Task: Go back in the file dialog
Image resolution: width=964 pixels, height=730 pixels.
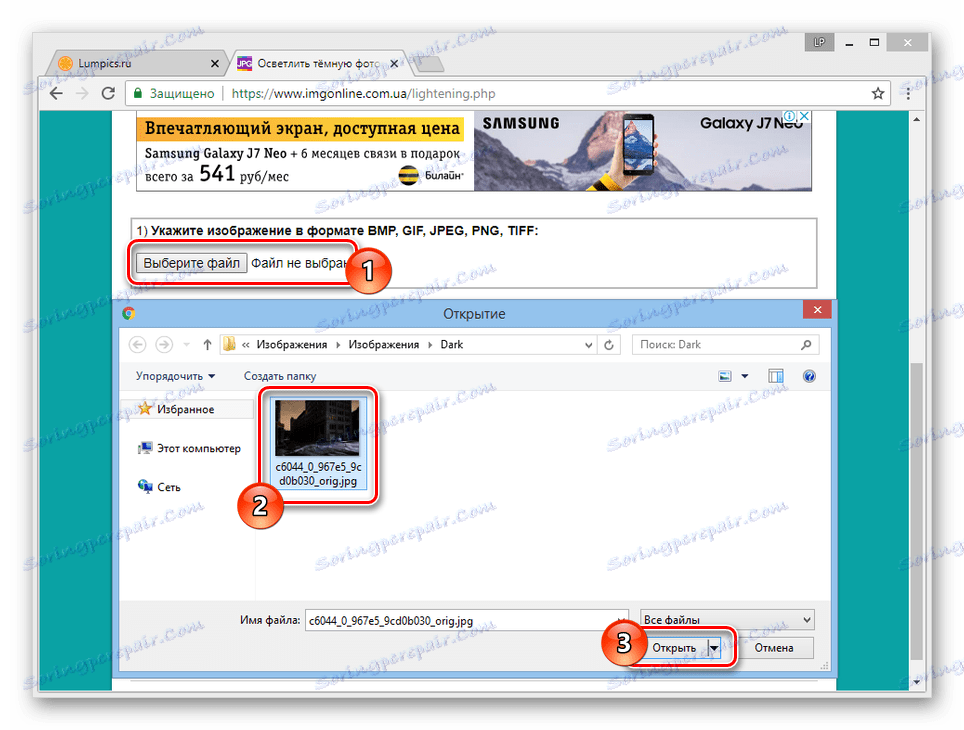Action: (x=138, y=345)
